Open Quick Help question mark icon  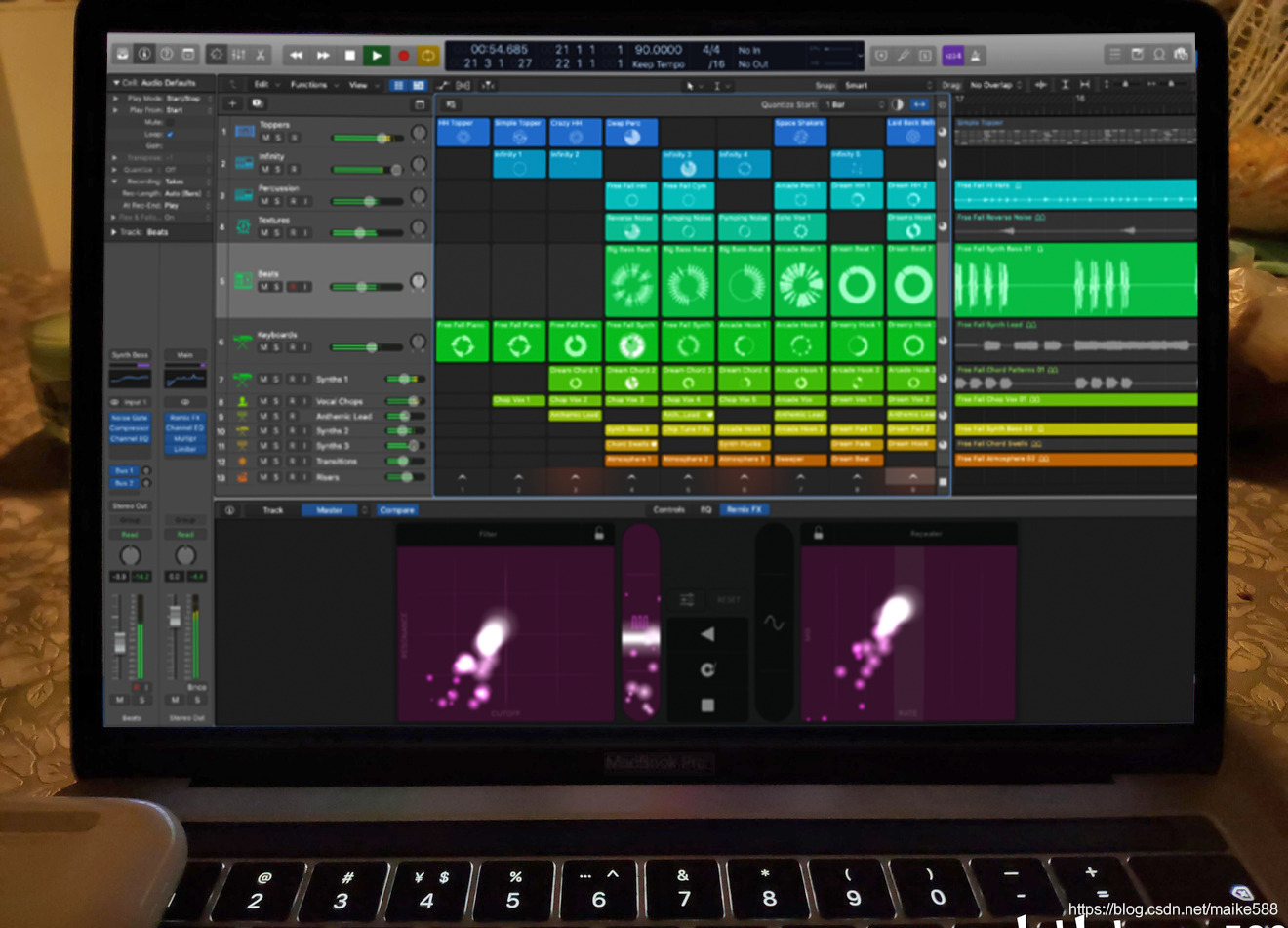pyautogui.click(x=166, y=55)
